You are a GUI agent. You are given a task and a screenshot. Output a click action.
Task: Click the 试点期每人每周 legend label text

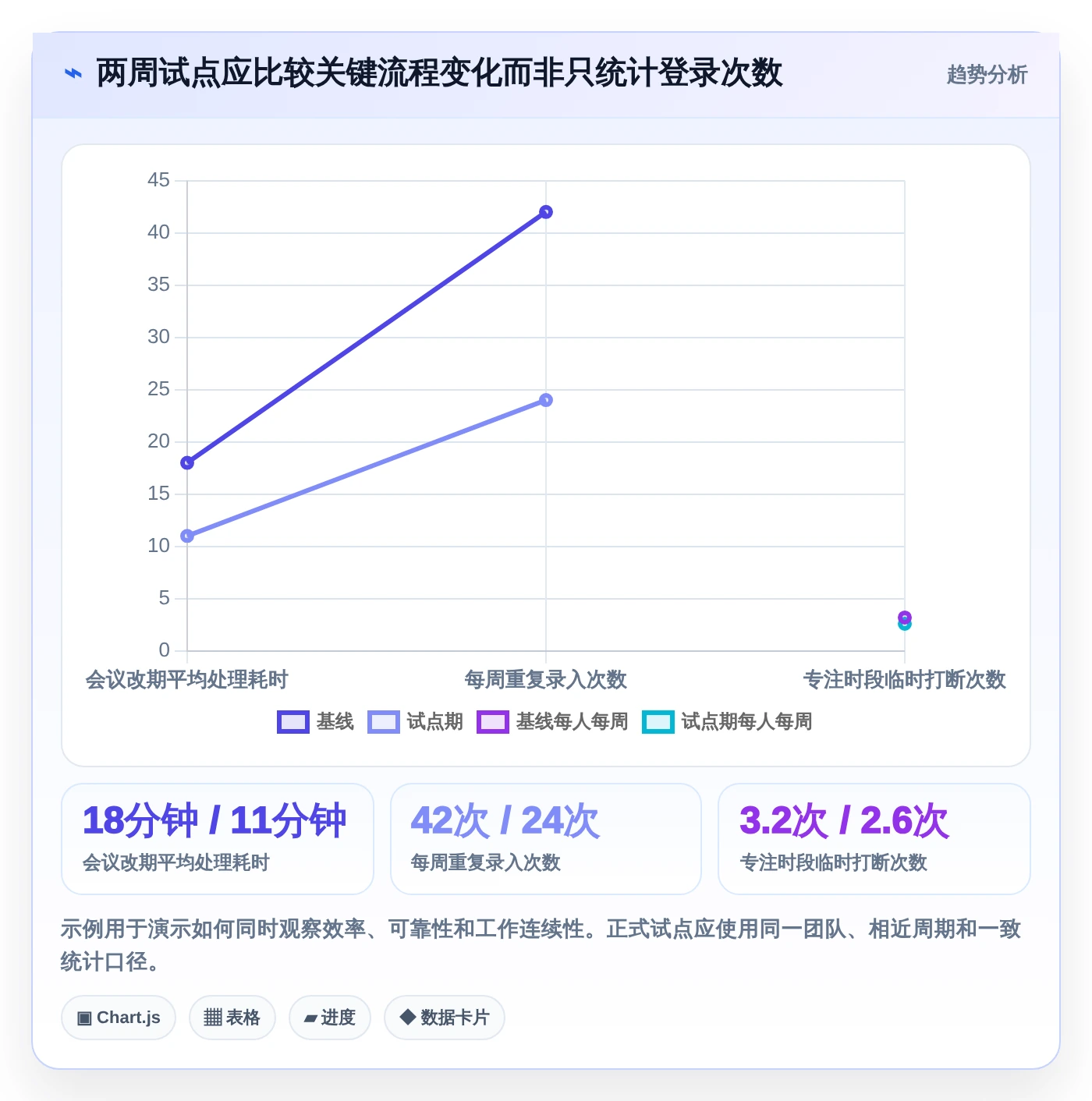click(747, 722)
